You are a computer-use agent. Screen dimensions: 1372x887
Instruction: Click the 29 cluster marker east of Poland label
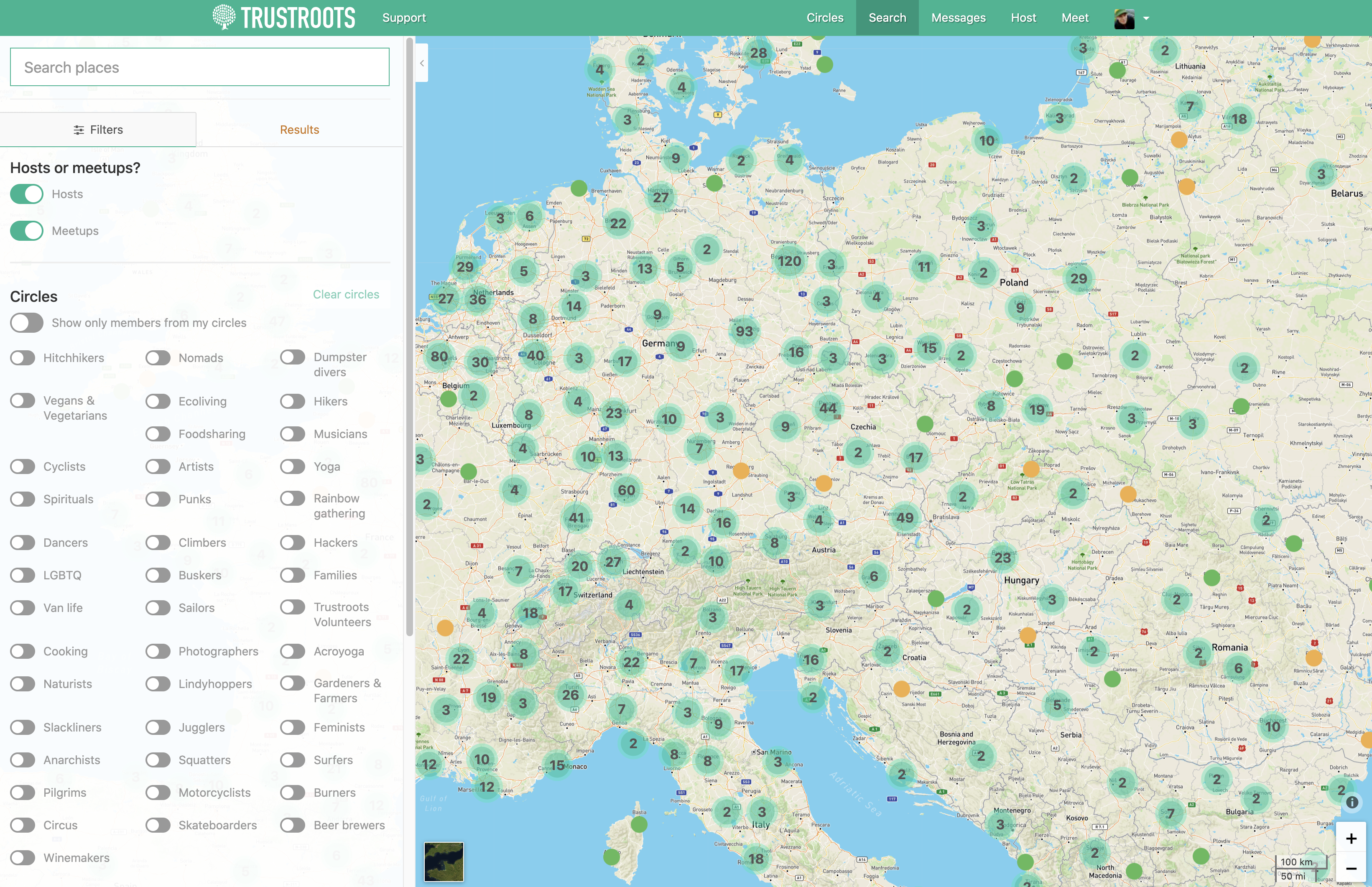(x=1078, y=279)
